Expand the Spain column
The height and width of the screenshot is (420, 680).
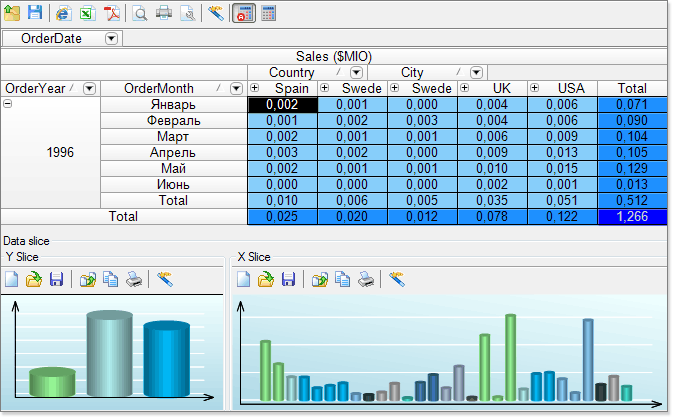pos(255,88)
